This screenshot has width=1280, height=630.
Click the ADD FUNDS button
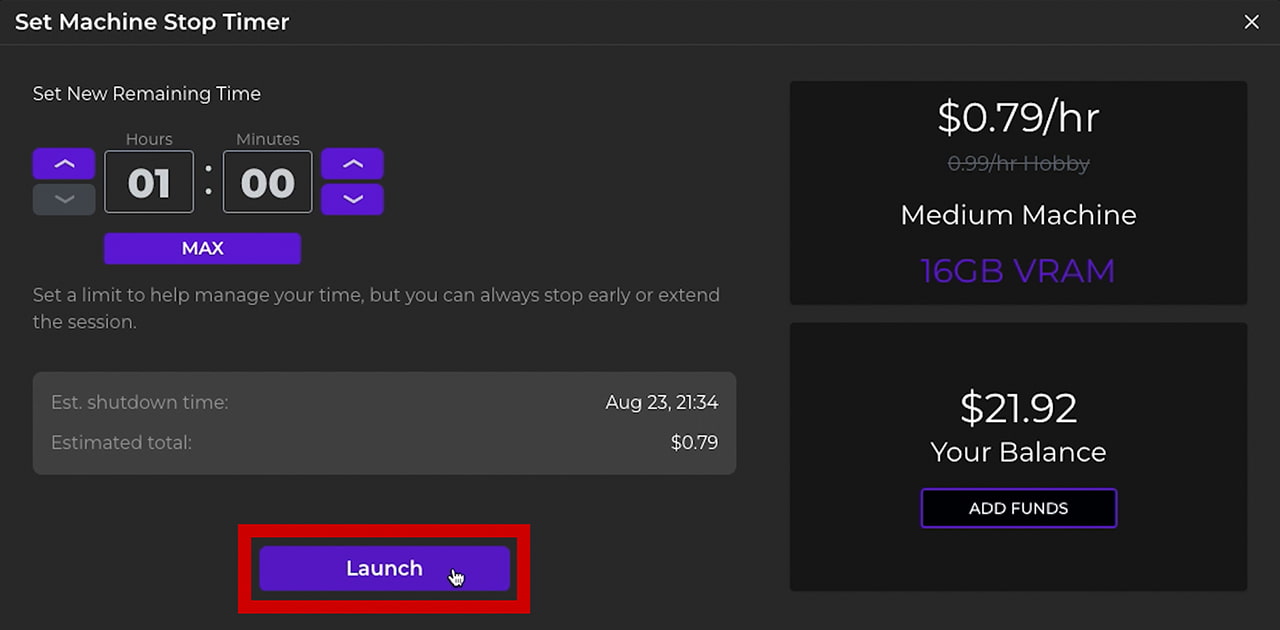(x=1018, y=508)
